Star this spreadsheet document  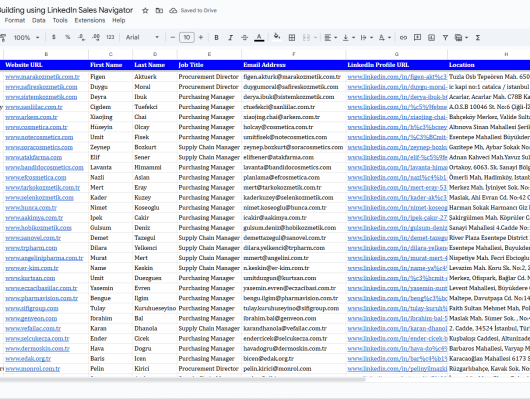[145, 10]
